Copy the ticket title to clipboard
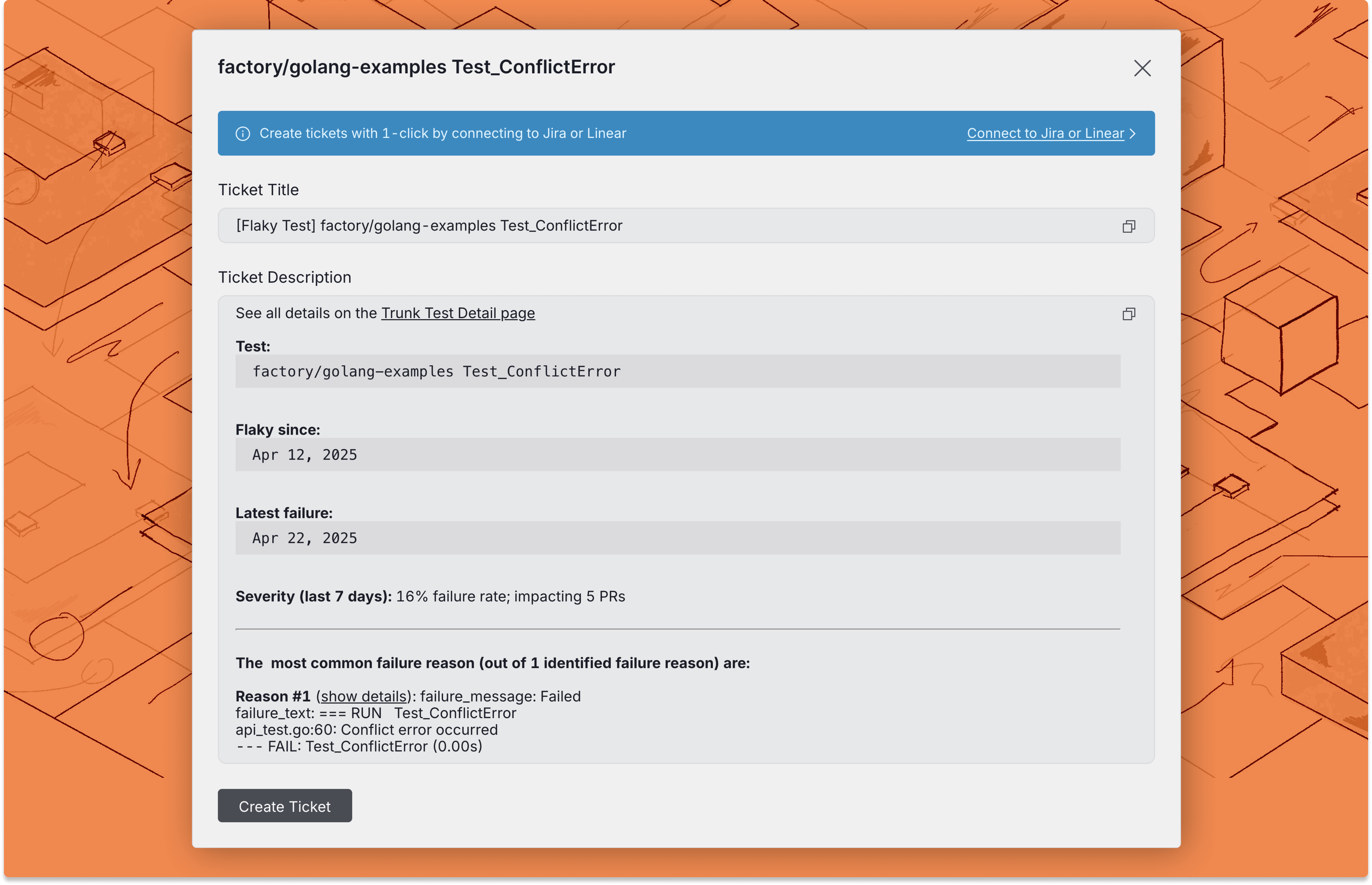The image size is (1372, 885). (x=1128, y=226)
